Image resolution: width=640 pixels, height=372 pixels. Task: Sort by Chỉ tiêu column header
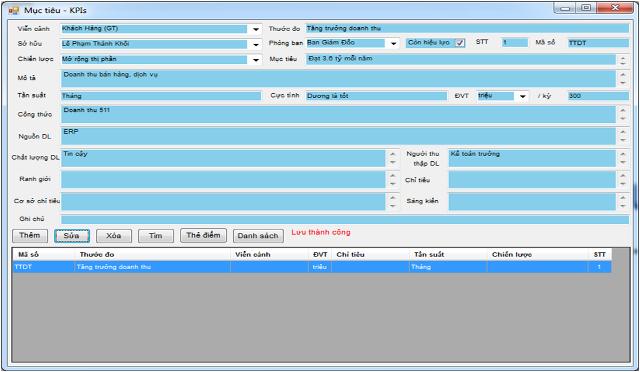370,254
